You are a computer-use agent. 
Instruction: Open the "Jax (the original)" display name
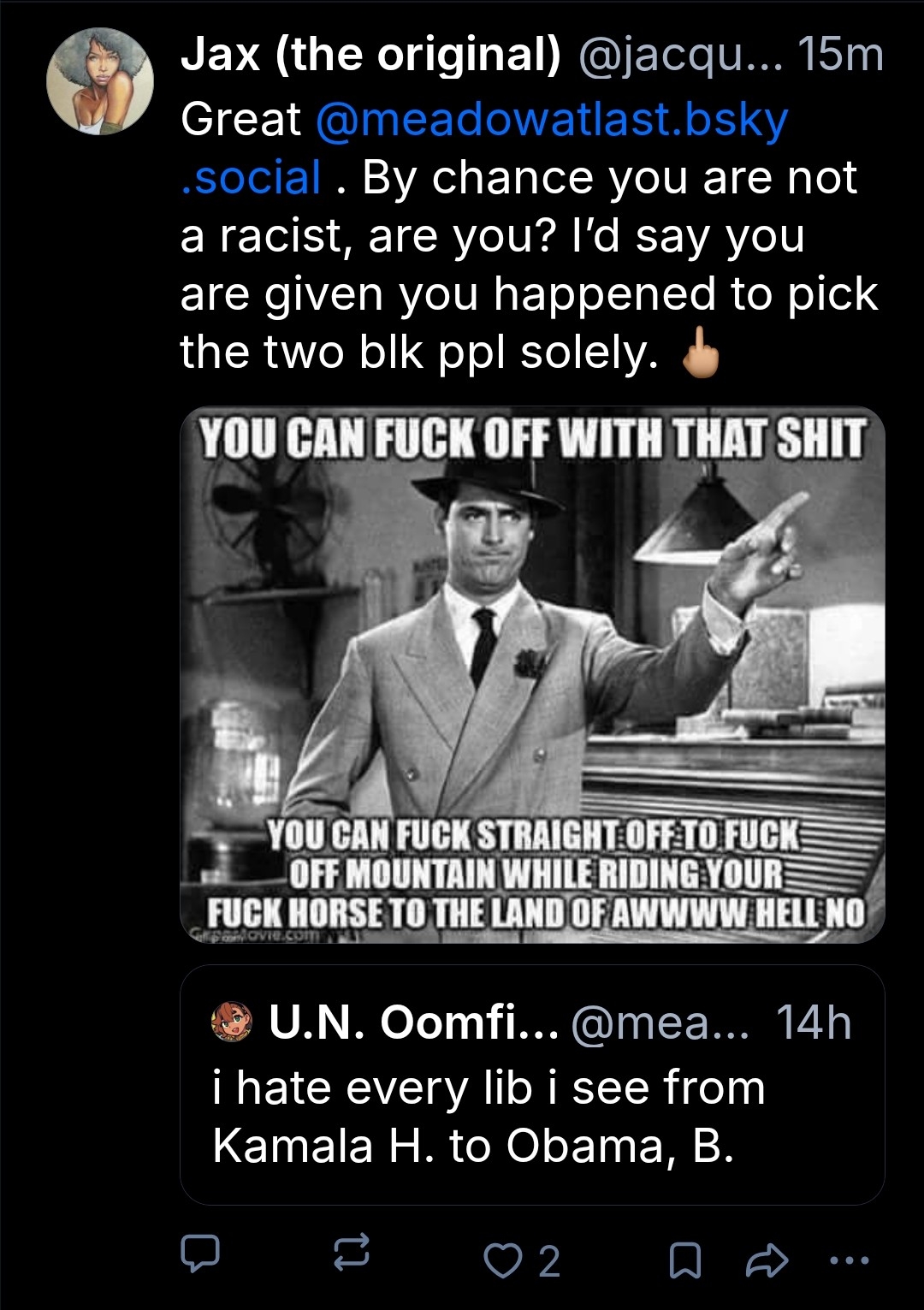[x=370, y=55]
